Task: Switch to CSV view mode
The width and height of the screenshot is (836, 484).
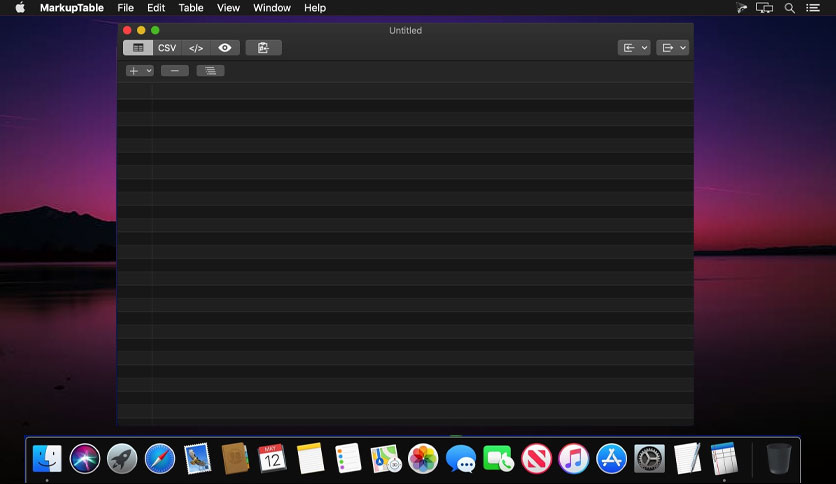Action: click(167, 48)
